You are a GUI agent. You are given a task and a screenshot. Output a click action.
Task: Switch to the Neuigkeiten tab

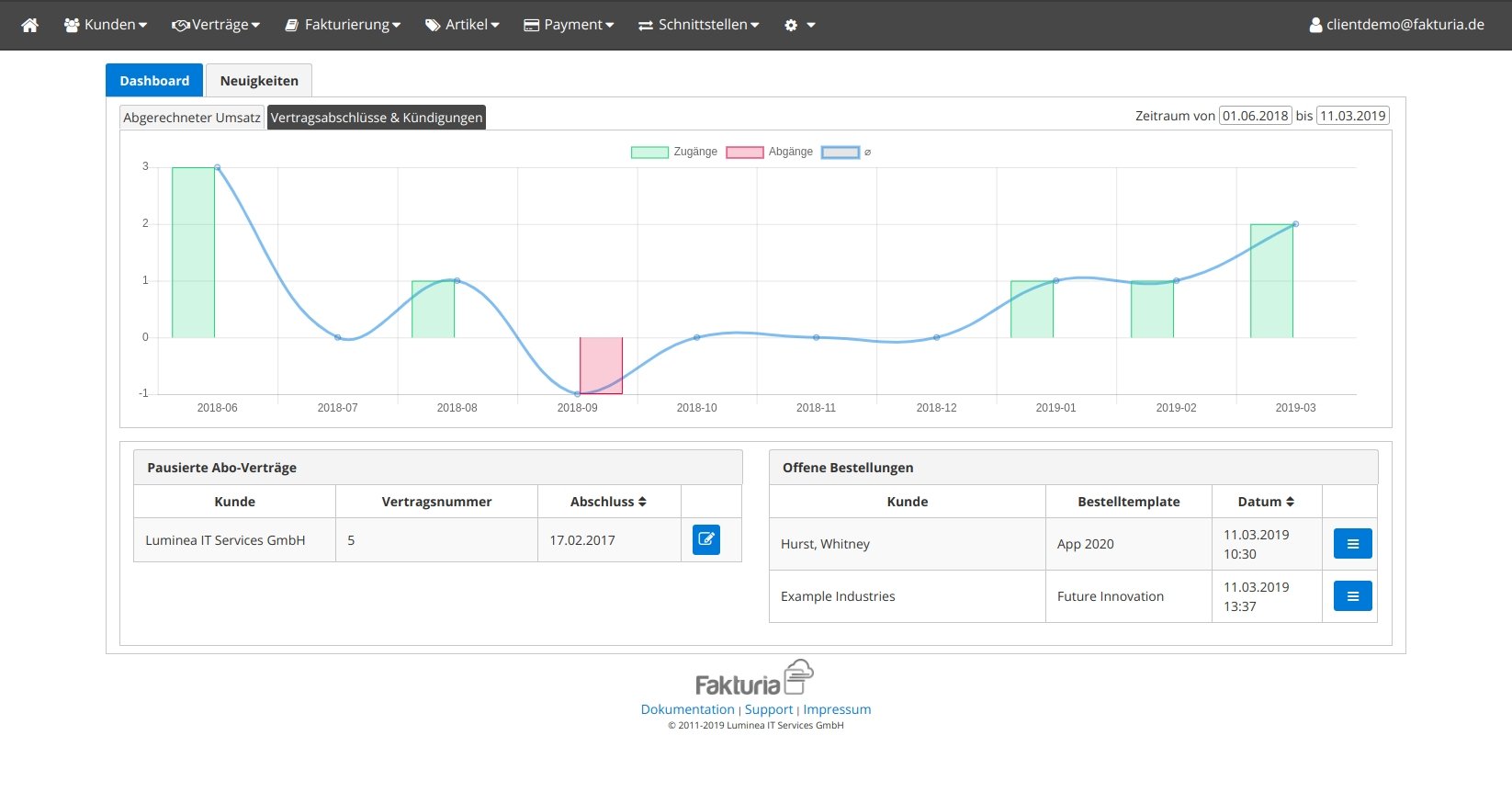pyautogui.click(x=259, y=81)
